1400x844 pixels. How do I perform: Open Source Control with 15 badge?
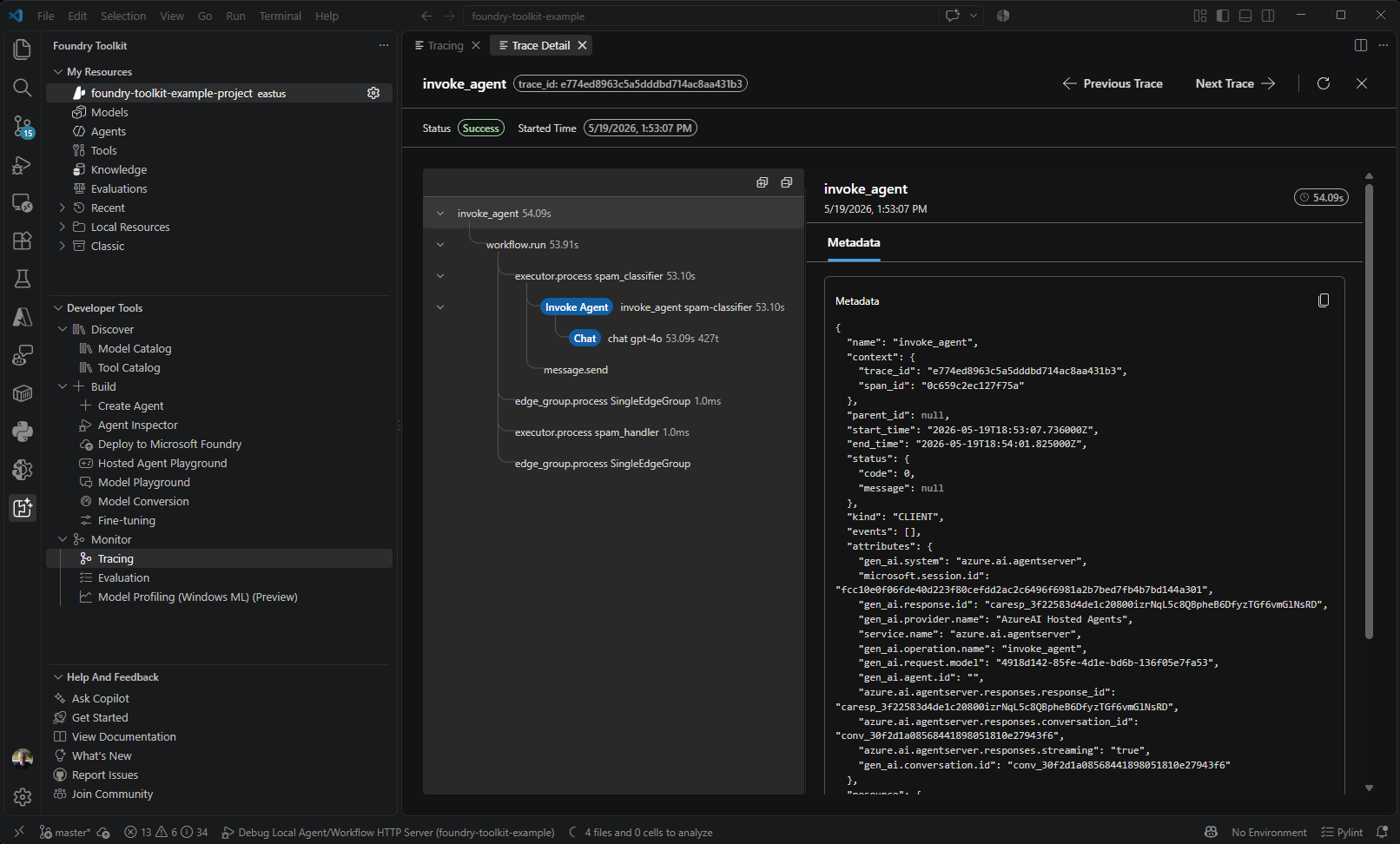(x=23, y=126)
